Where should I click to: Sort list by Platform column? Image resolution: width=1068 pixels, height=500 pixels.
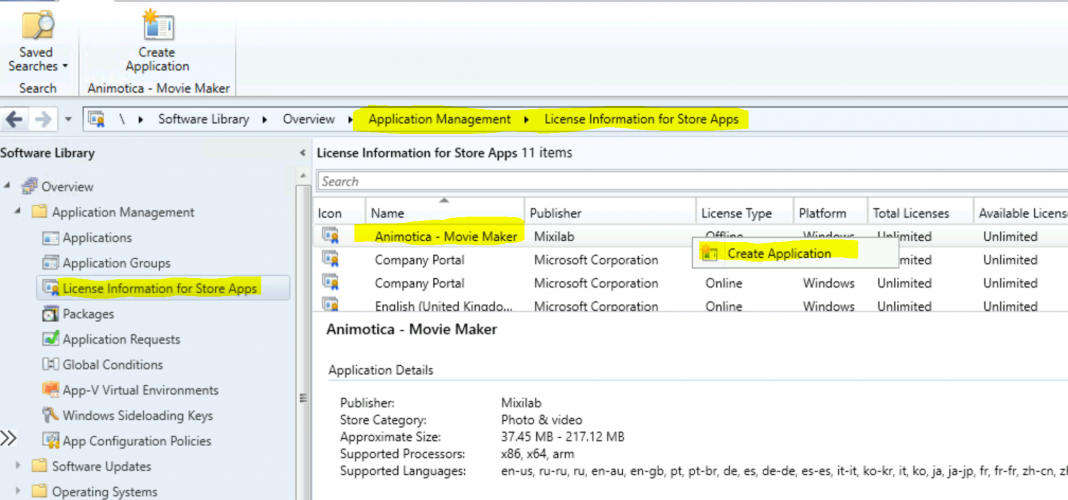830,213
